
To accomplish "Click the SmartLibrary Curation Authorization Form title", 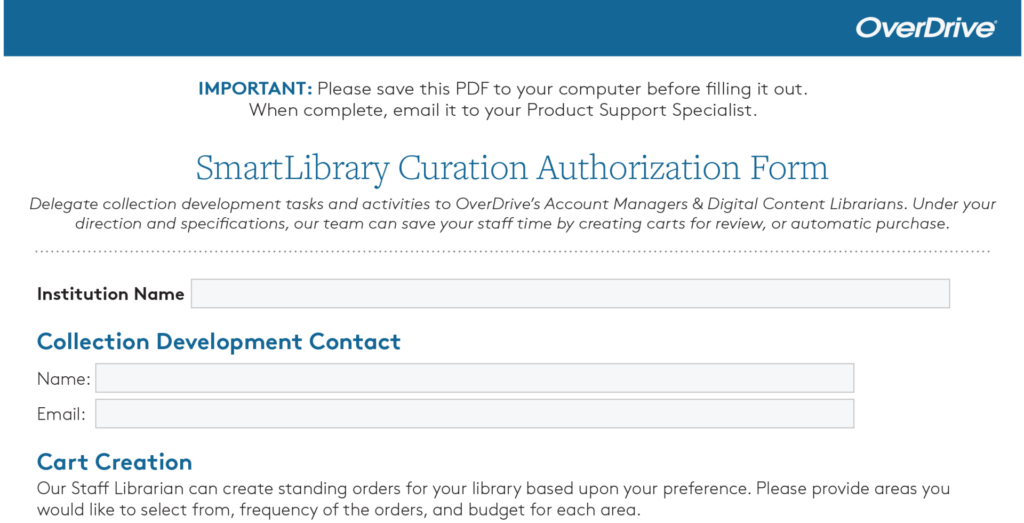I will click(x=511, y=167).
